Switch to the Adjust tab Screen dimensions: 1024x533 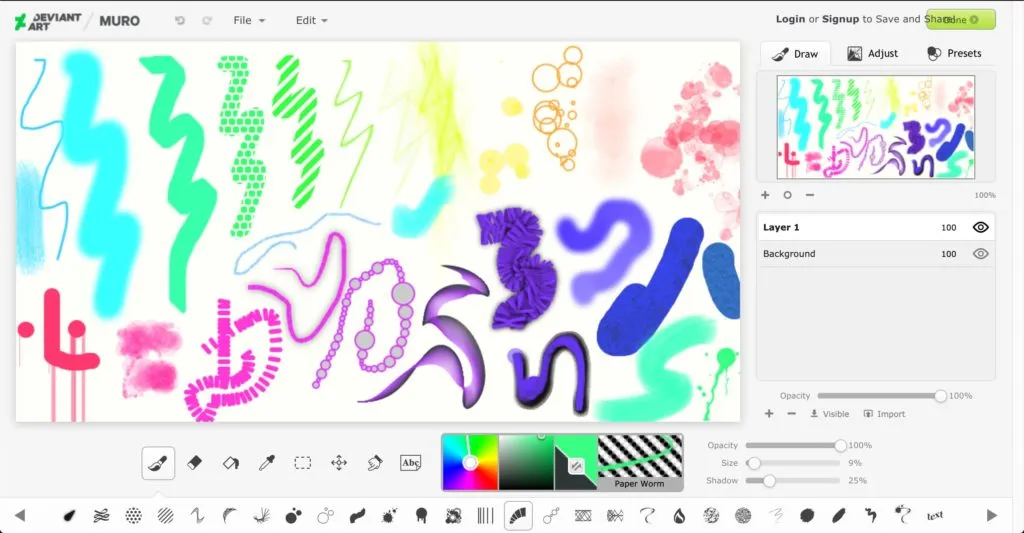(872, 53)
